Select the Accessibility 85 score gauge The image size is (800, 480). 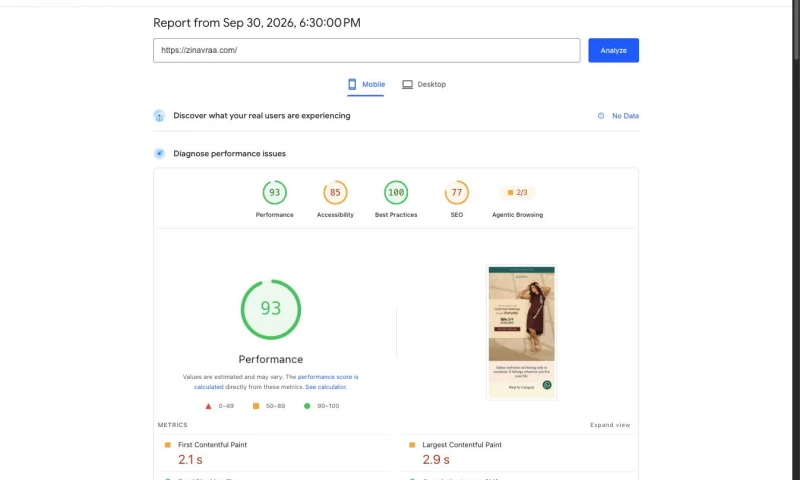[335, 192]
